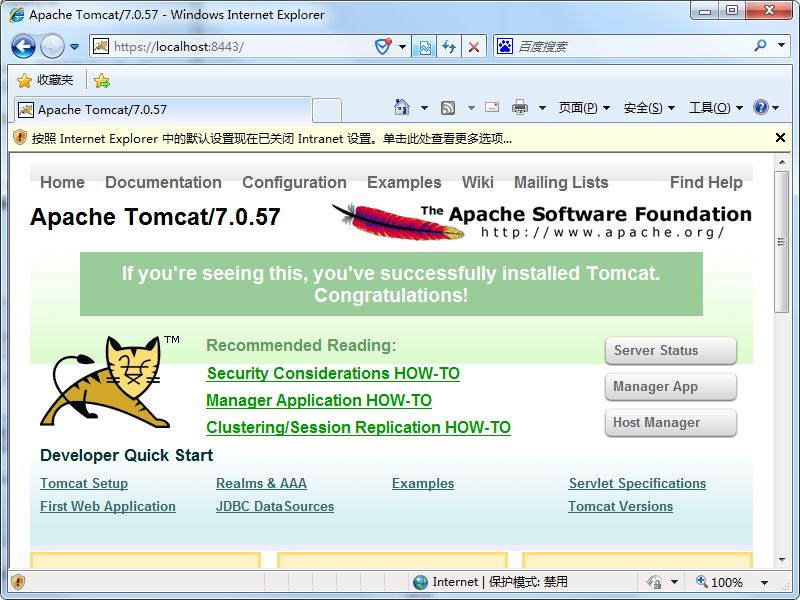Click the Print icon
Viewport: 800px width, 600px height.
[520, 107]
